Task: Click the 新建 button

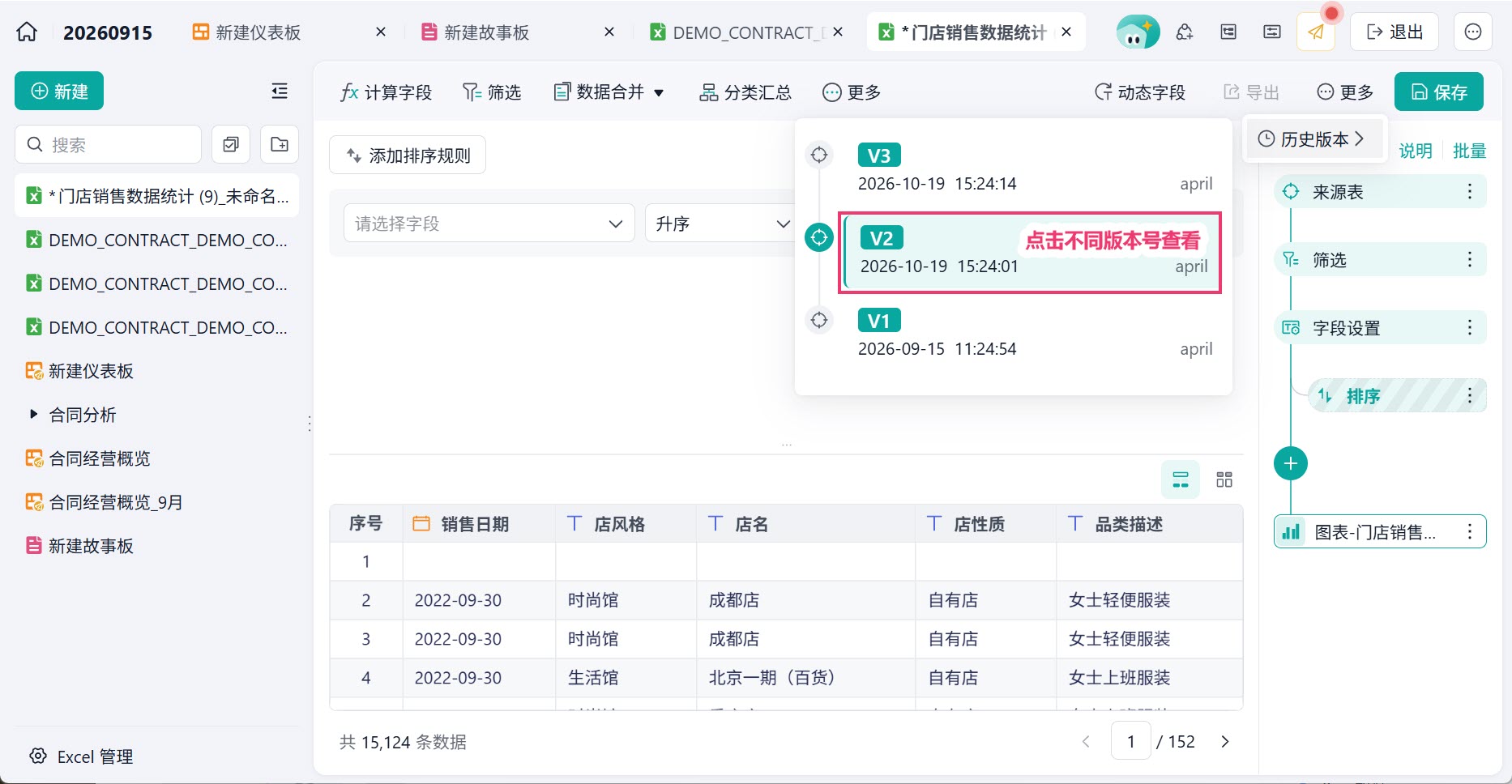Action: click(59, 92)
